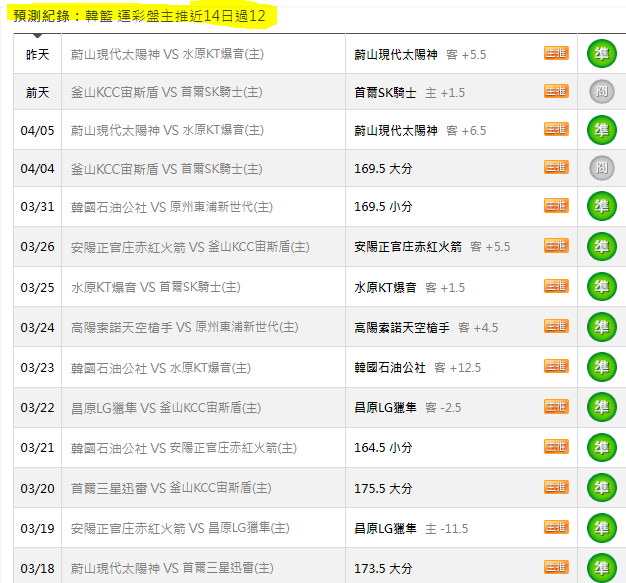
Task: Open matchup 韓國石油公社 VS 原州東浦新世代(主)
Action: (x=172, y=207)
